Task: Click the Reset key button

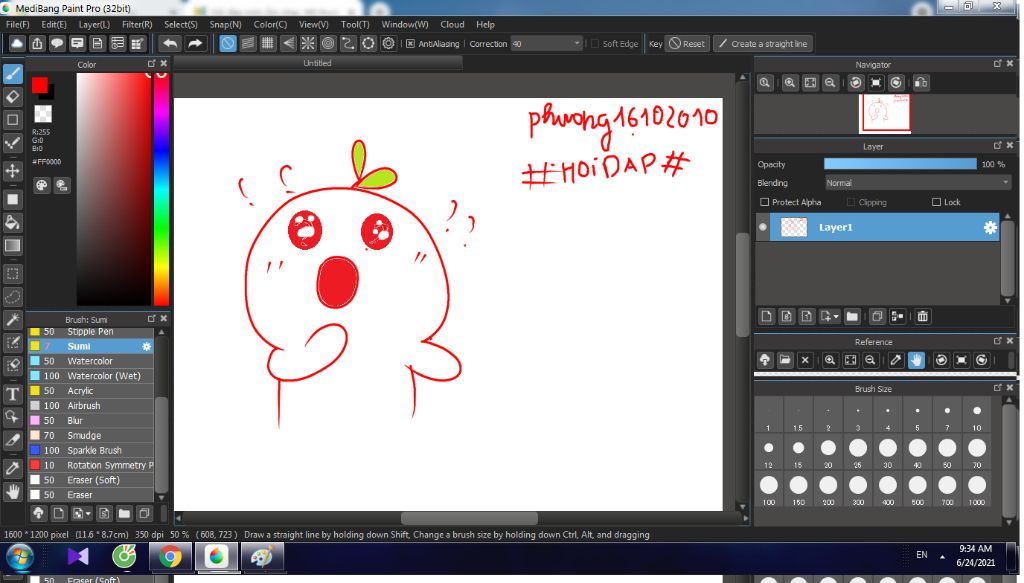Action: click(687, 44)
